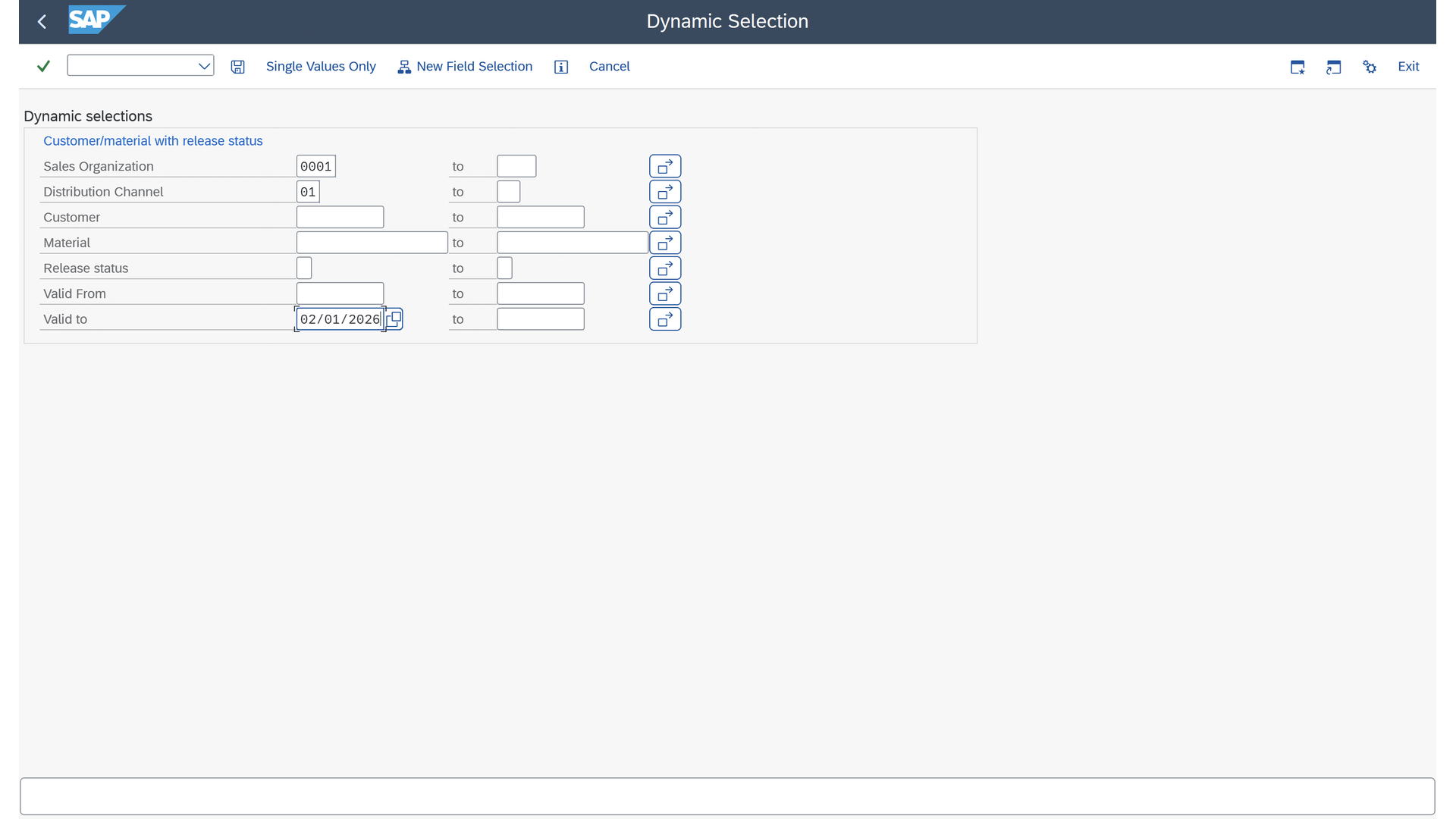
Task: Click the Exit button
Action: 1408,67
